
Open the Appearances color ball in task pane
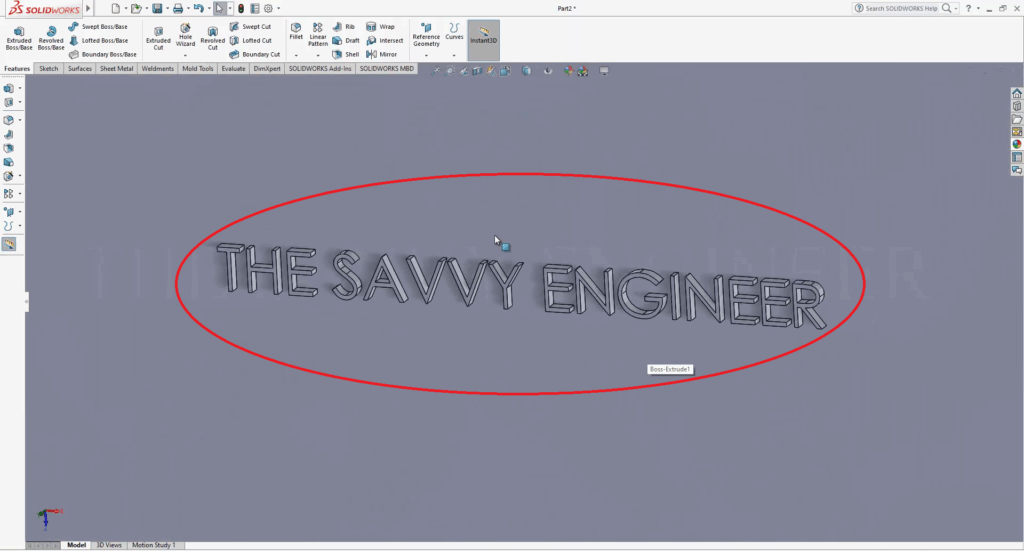coord(1017,144)
